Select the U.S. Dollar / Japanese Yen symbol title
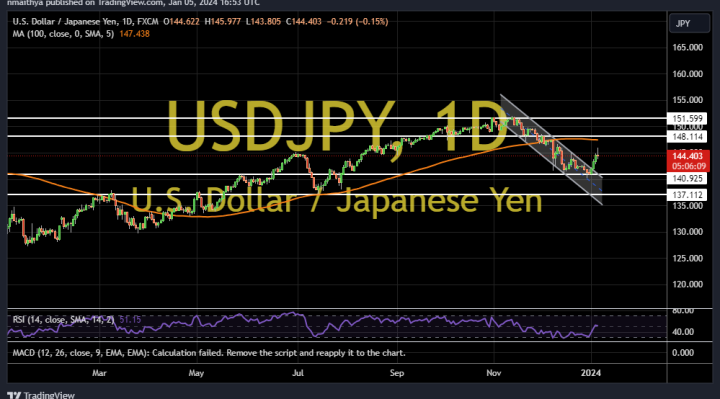The width and height of the screenshot is (720, 399). click(64, 21)
